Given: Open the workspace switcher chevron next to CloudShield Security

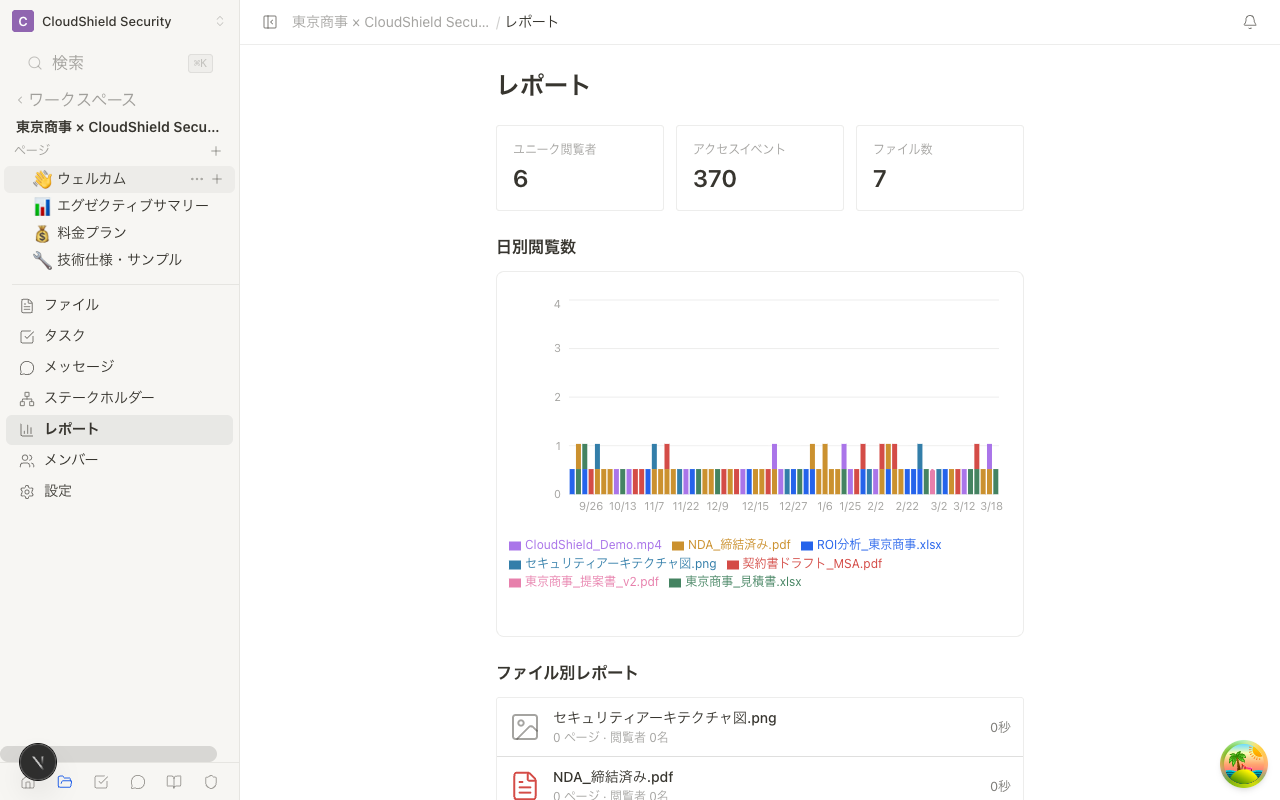Looking at the screenshot, I should (220, 20).
